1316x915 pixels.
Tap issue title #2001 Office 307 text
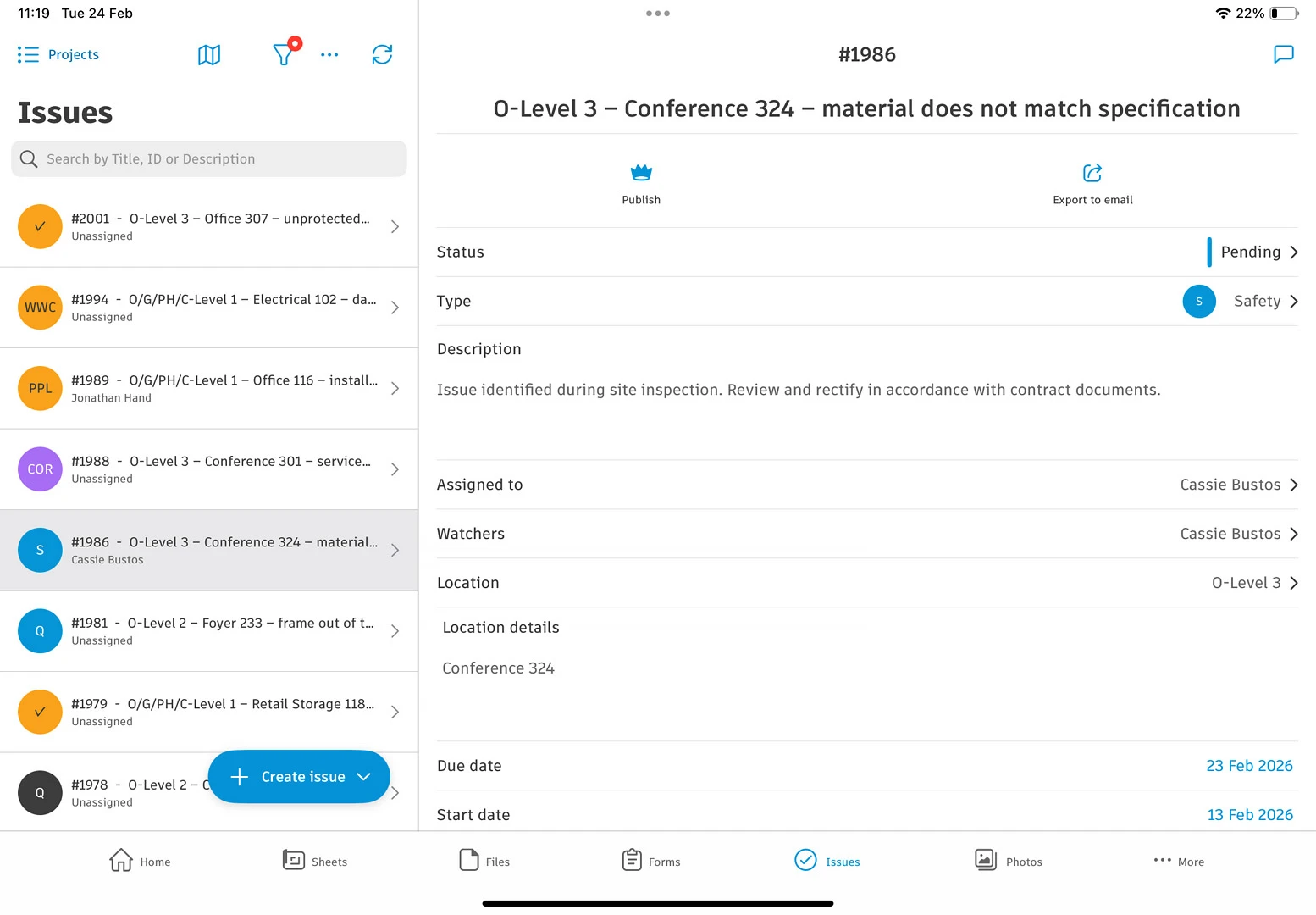[221, 219]
